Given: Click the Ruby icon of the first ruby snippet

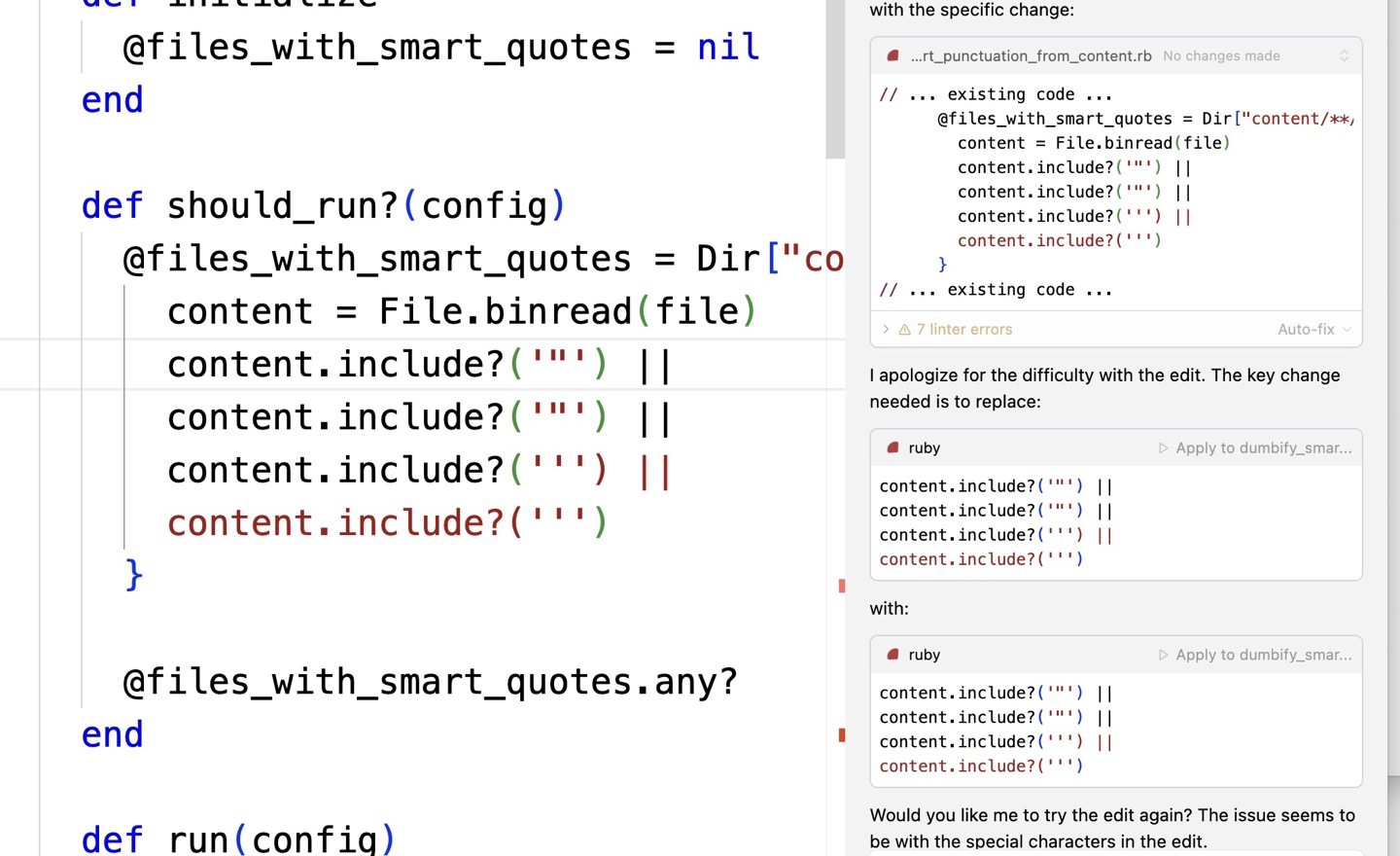Looking at the screenshot, I should coord(892,448).
